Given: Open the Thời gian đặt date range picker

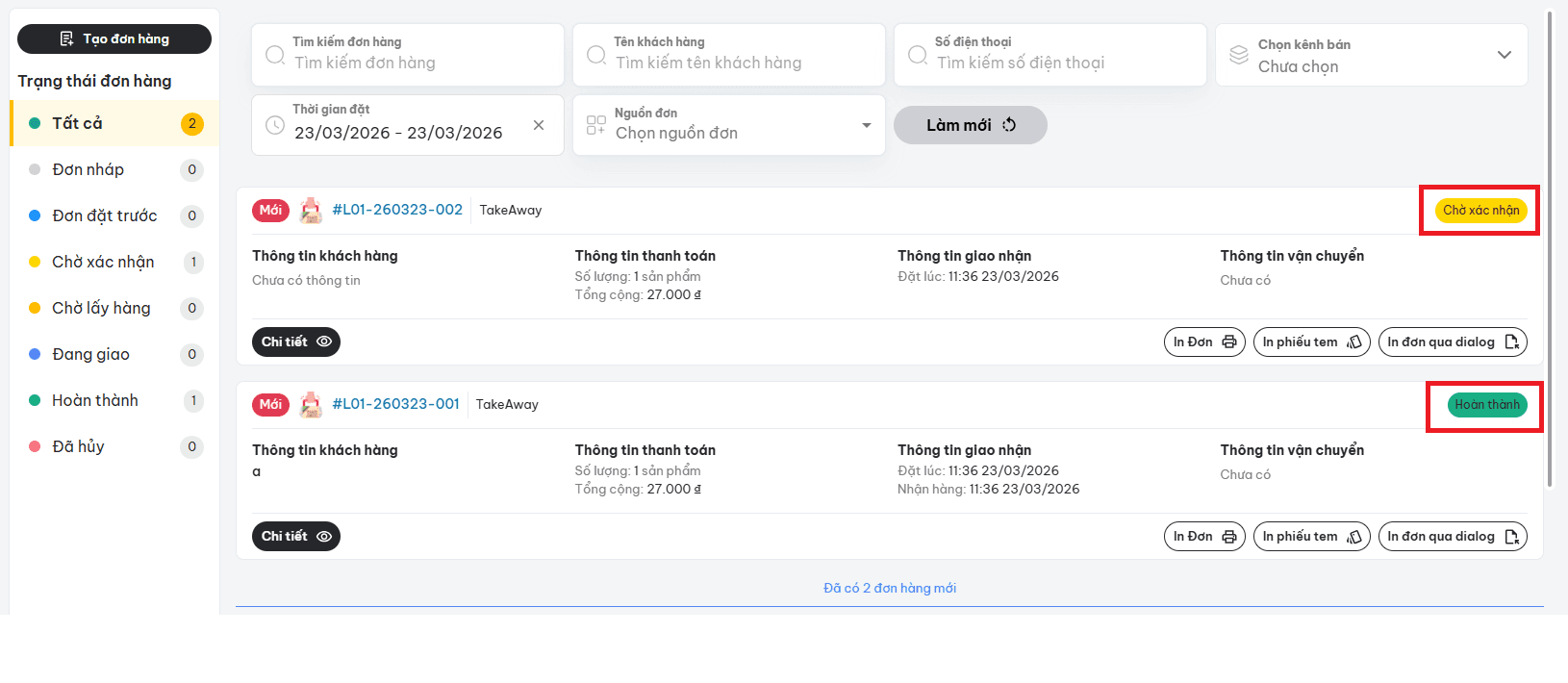Looking at the screenshot, I should click(x=408, y=125).
